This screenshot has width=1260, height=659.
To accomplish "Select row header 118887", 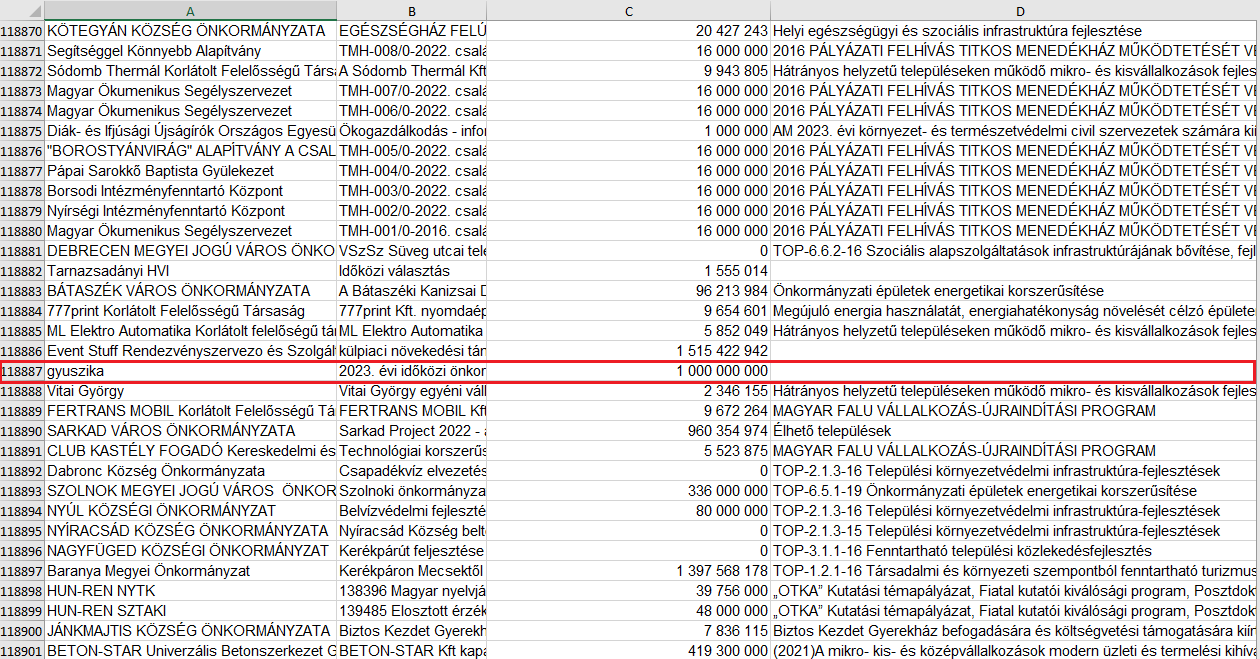I will tap(21, 371).
